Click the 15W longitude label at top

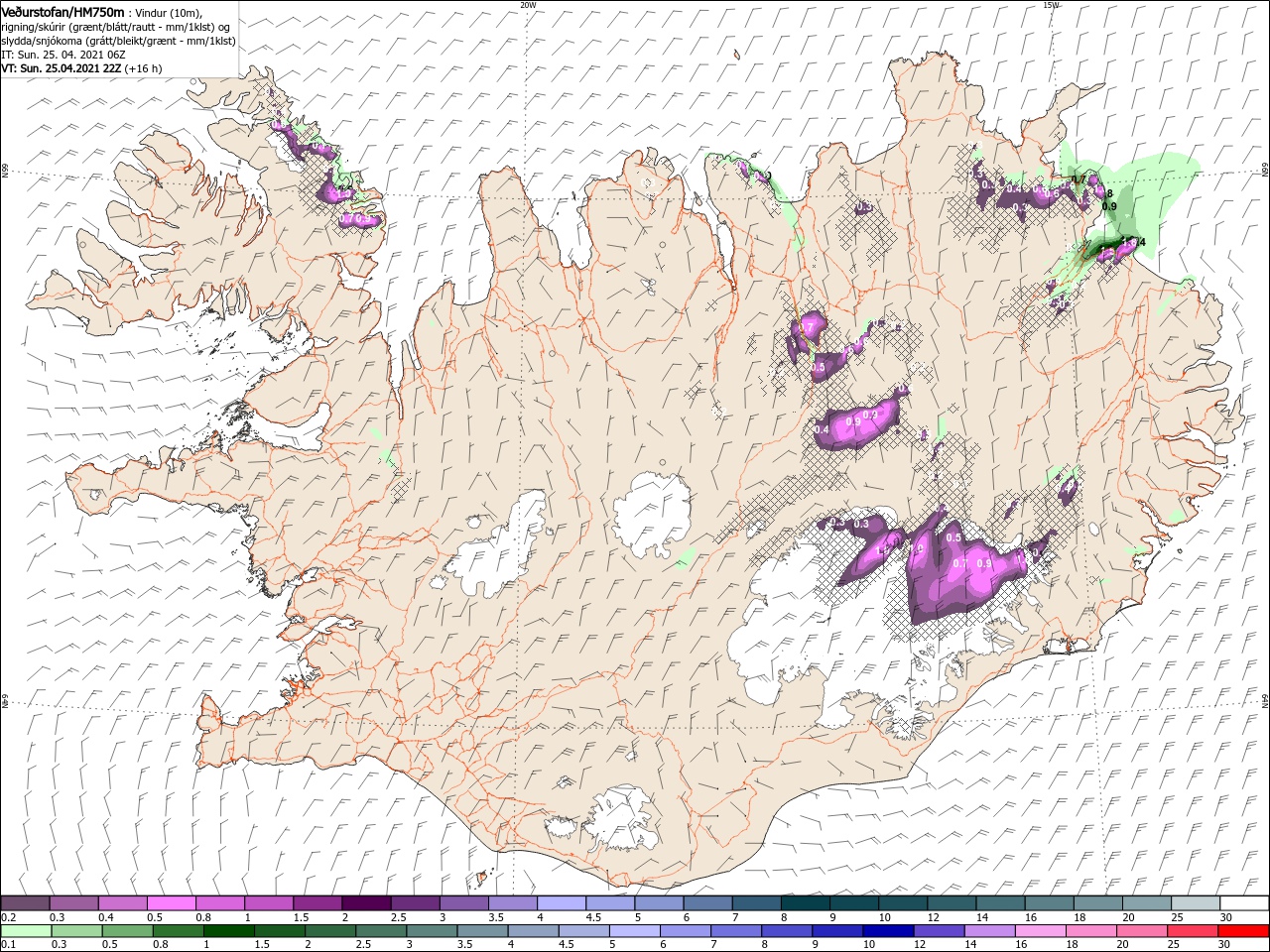click(1051, 5)
